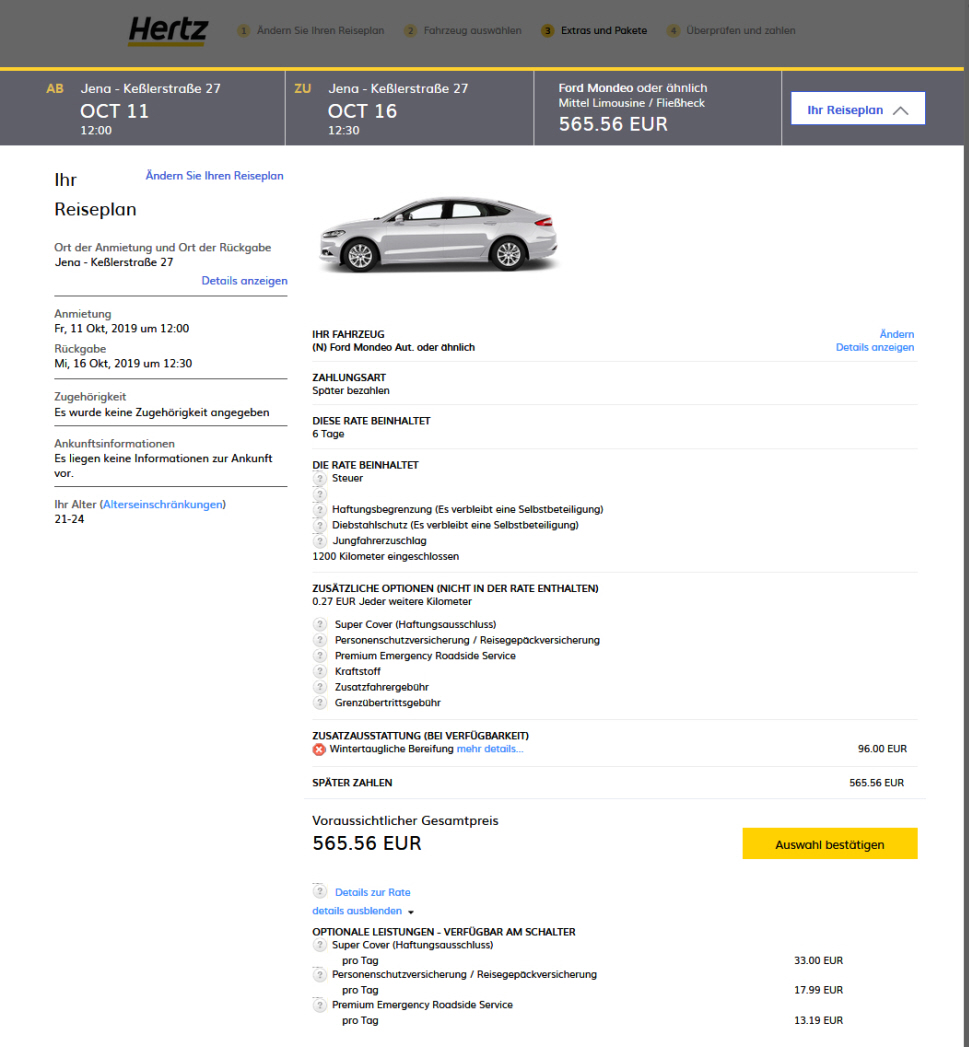Click help icon next to Zusatzfahrergebühr
The height and width of the screenshot is (1047, 969).
coord(320,688)
